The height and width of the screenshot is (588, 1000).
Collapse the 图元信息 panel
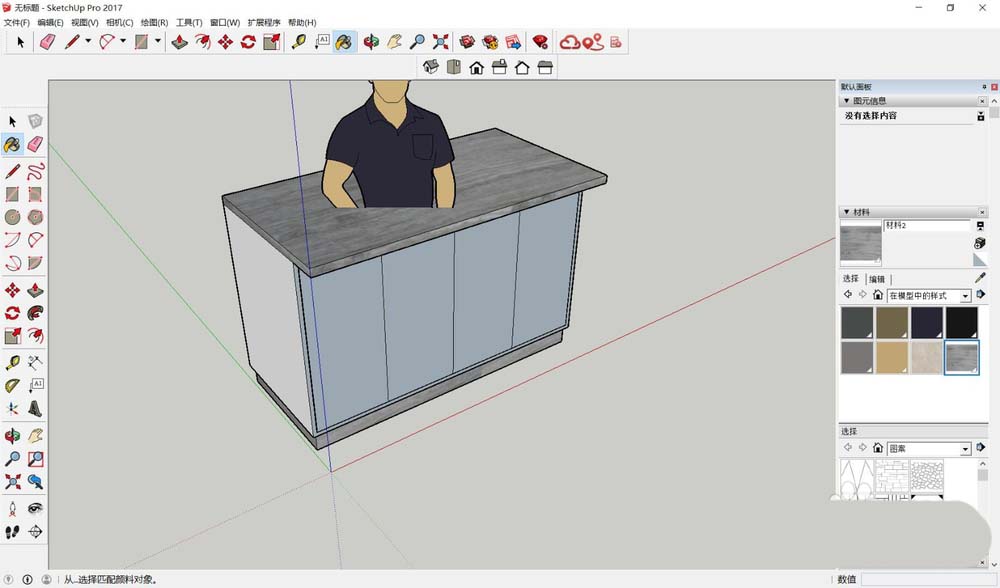point(848,101)
